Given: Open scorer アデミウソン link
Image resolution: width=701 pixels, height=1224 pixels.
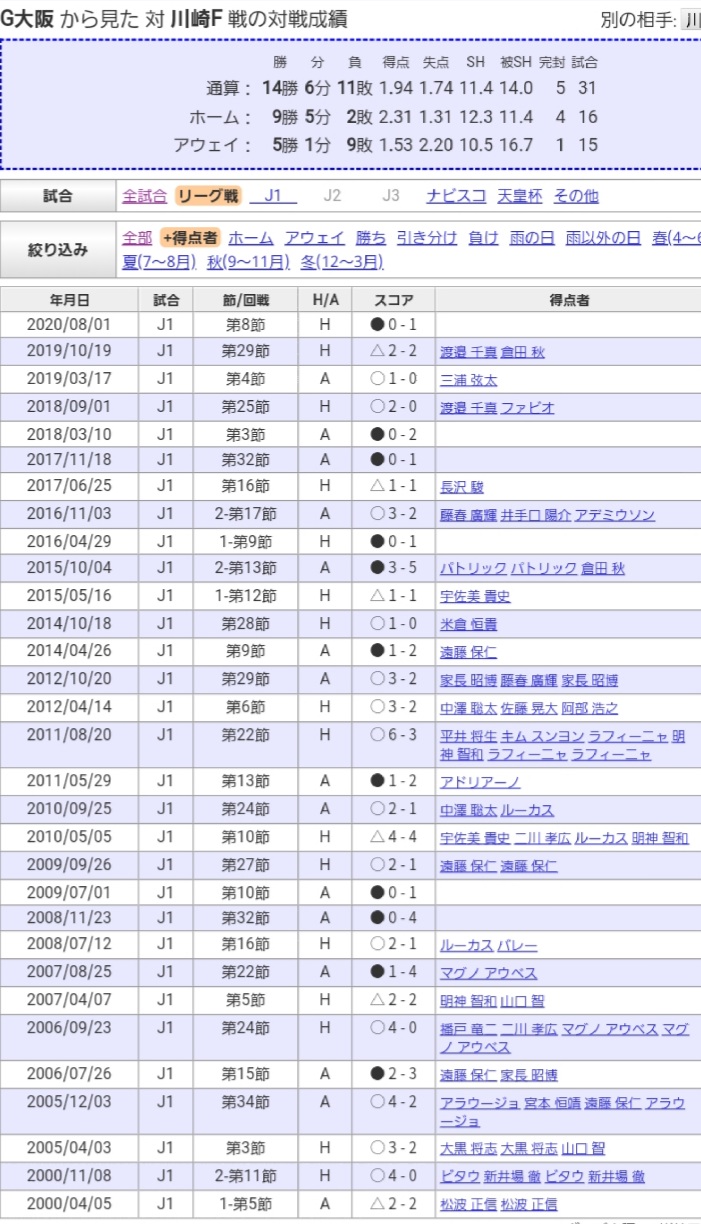Looking at the screenshot, I should coord(615,515).
